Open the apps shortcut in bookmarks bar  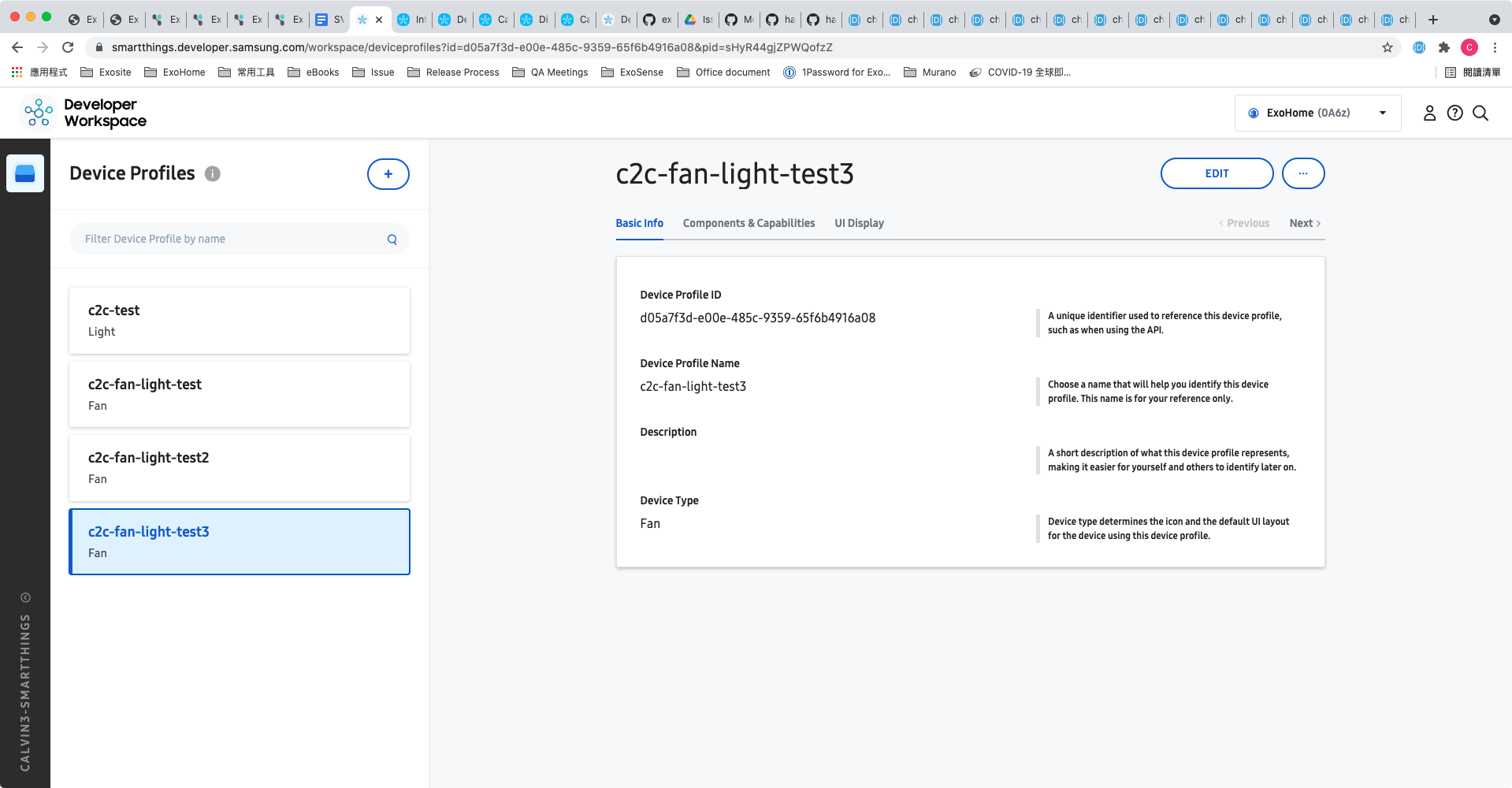[39, 72]
